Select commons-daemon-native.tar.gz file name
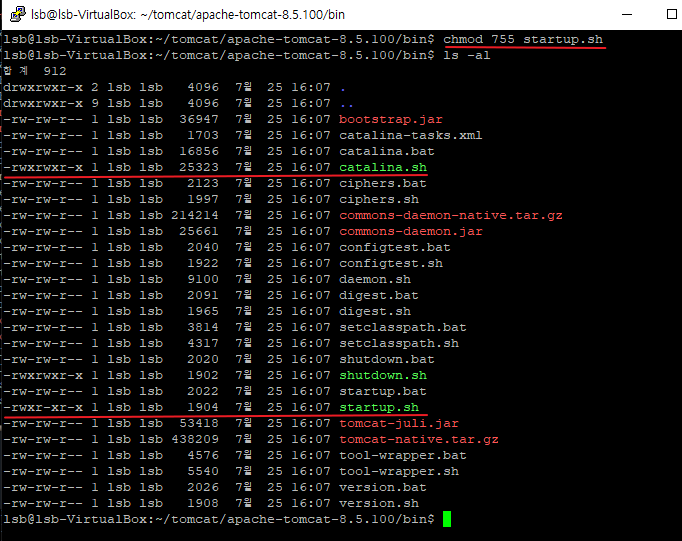The image size is (682, 541). (x=451, y=215)
